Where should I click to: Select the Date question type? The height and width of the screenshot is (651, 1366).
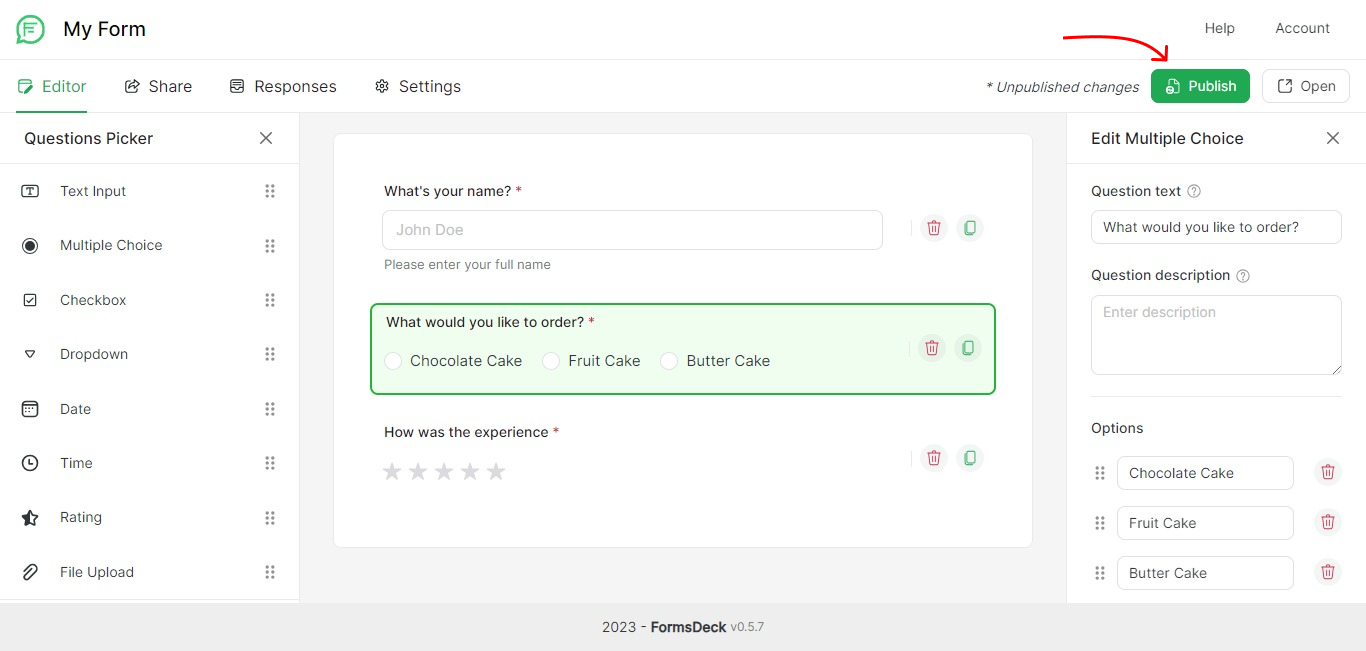pyautogui.click(x=74, y=408)
